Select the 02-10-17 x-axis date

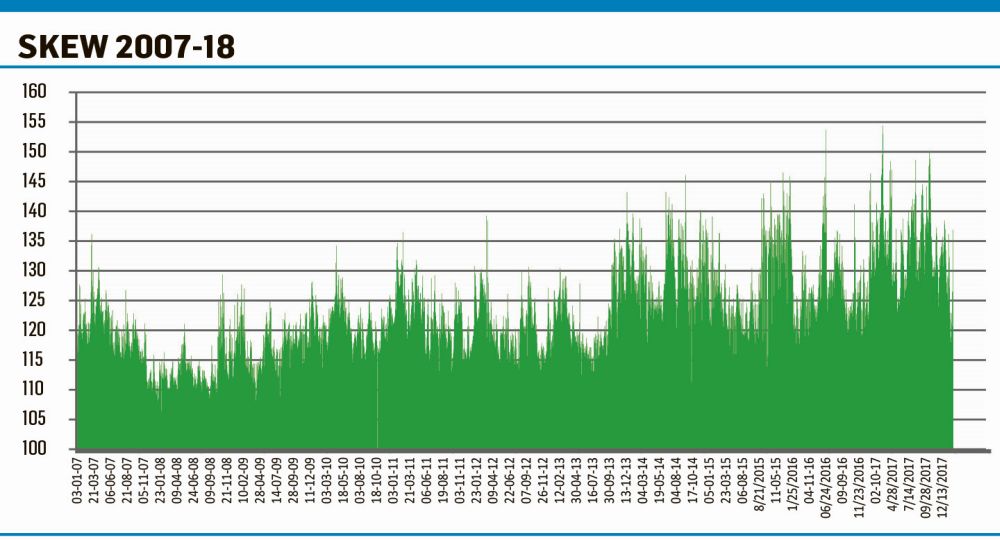pos(876,481)
